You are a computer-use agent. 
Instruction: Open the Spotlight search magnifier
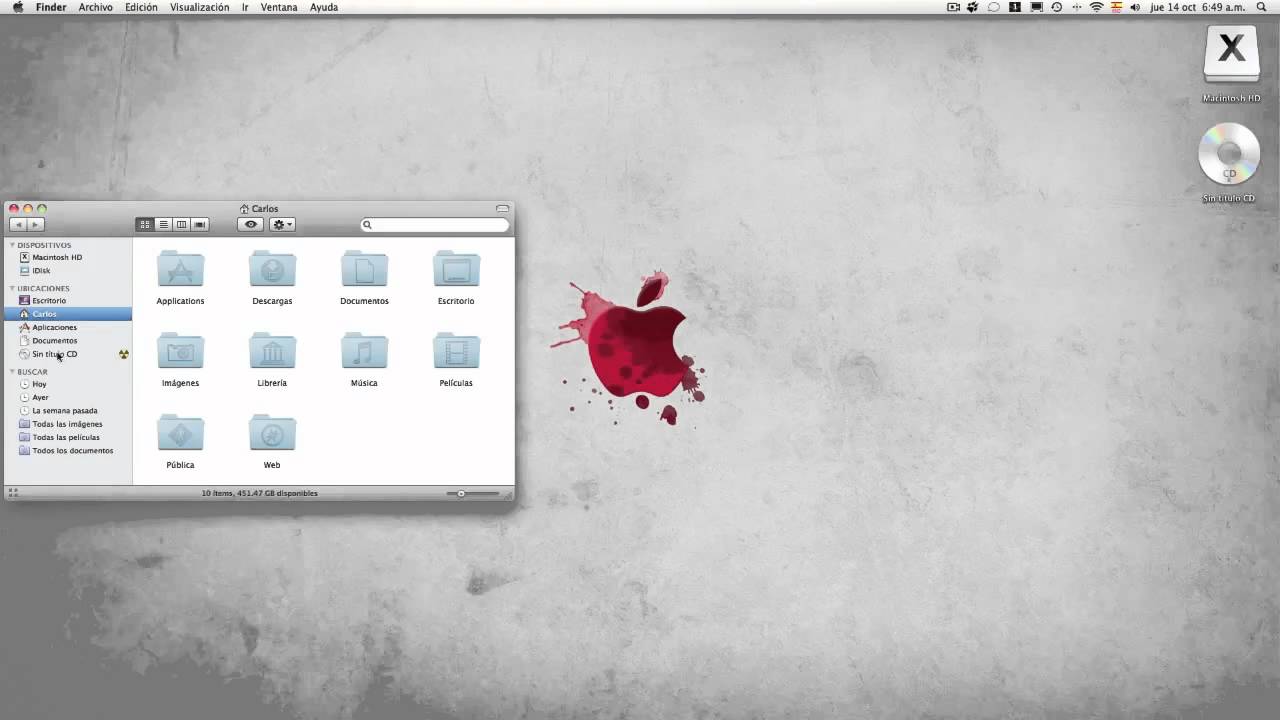(1263, 7)
